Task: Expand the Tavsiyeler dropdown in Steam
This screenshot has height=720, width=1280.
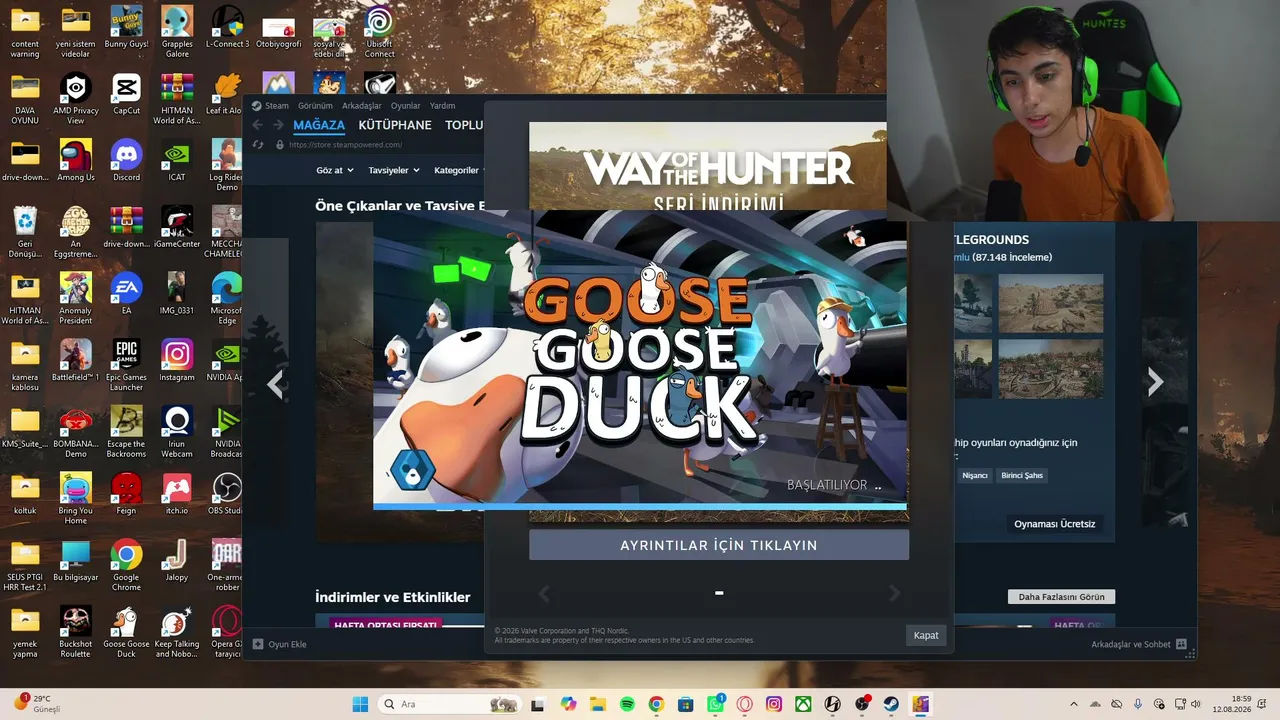Action: click(x=394, y=170)
